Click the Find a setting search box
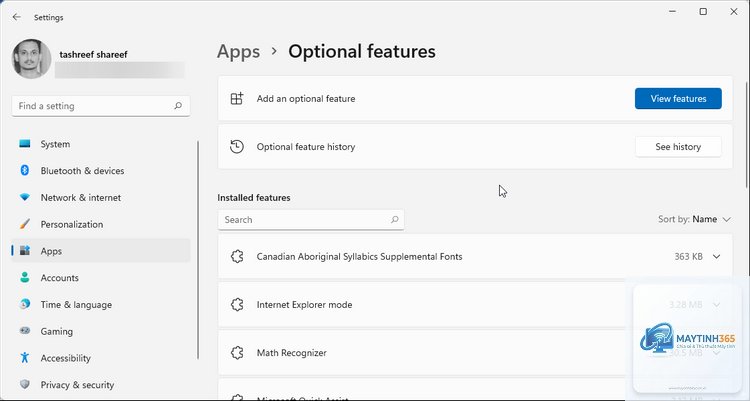Image resolution: width=750 pixels, height=401 pixels. tap(101, 106)
